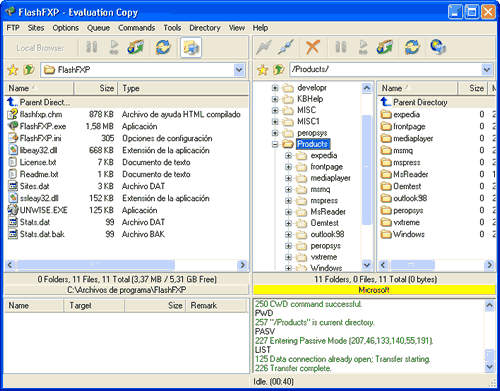Image resolution: width=500 pixels, height=391 pixels.
Task: Open the Queue menu
Action: tap(98, 28)
